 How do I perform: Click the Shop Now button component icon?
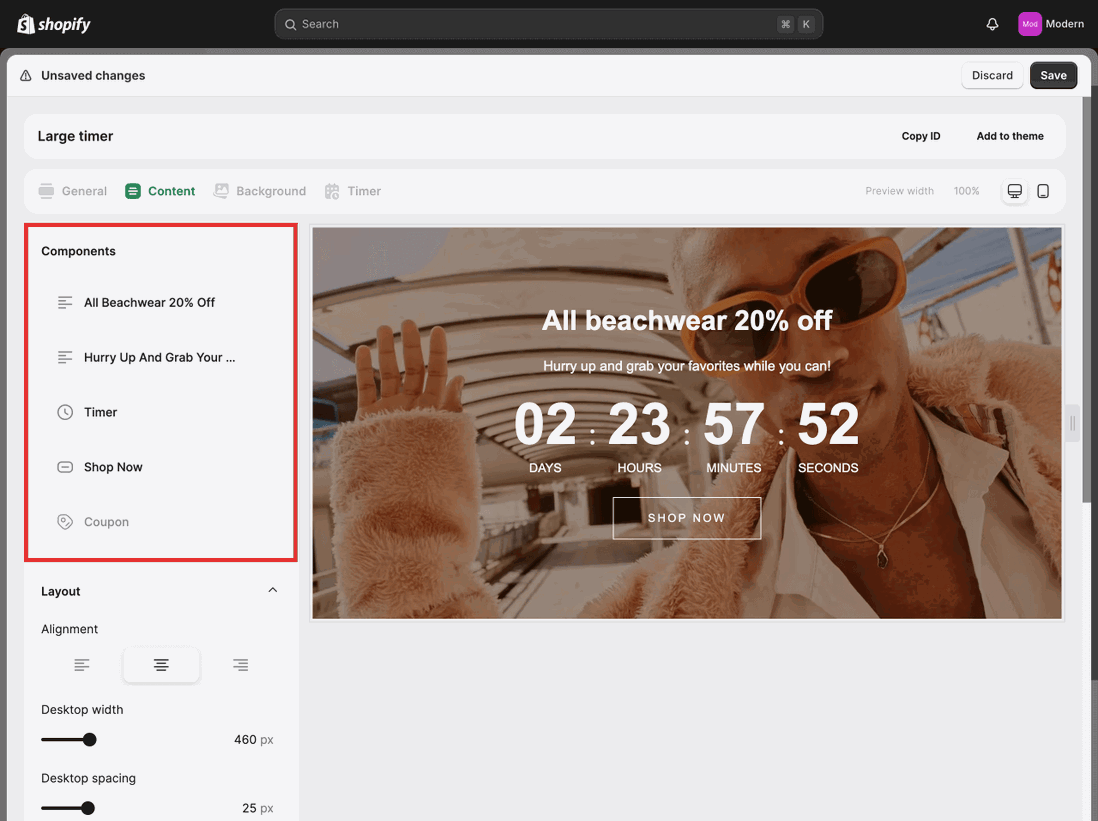(64, 466)
